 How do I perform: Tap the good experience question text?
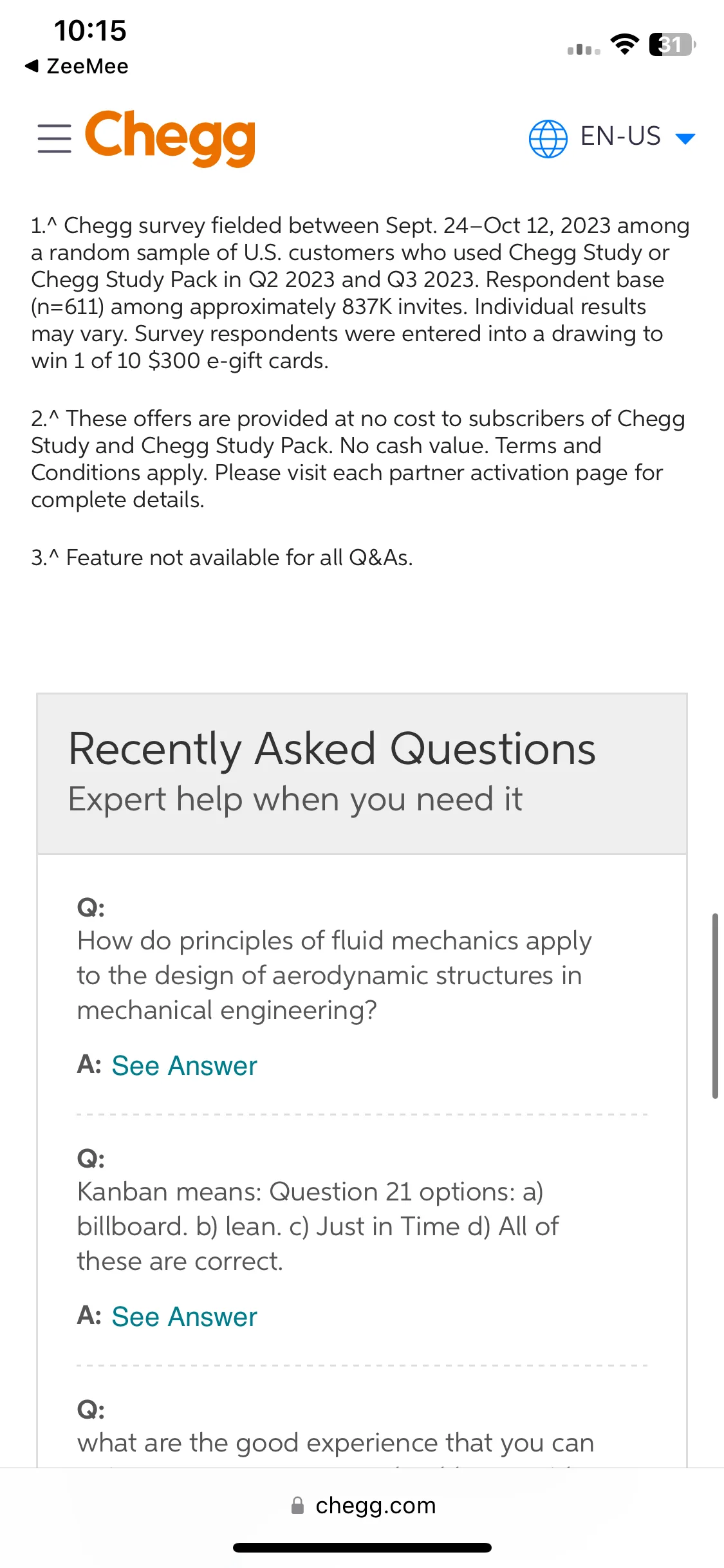click(x=335, y=1443)
